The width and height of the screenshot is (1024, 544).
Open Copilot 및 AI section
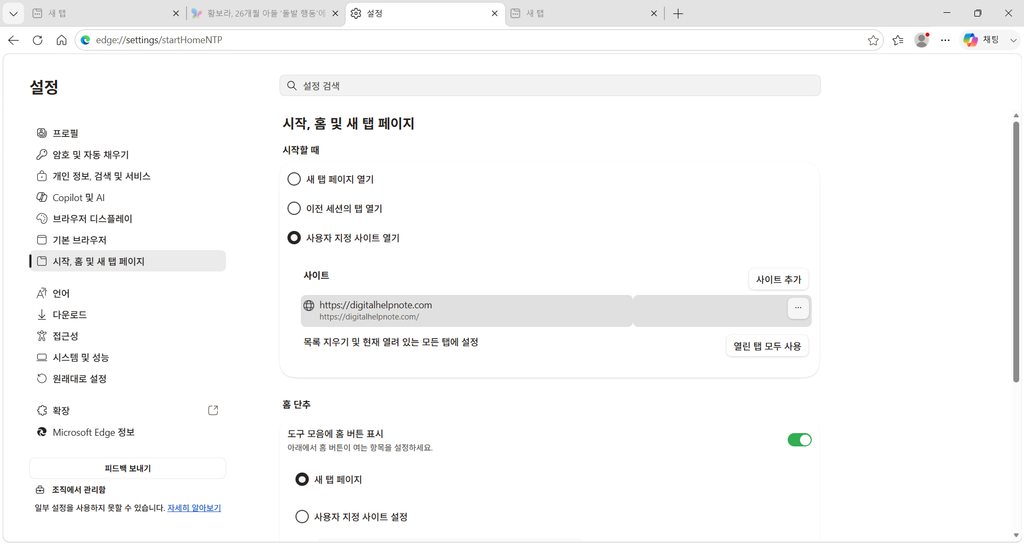pos(127,197)
